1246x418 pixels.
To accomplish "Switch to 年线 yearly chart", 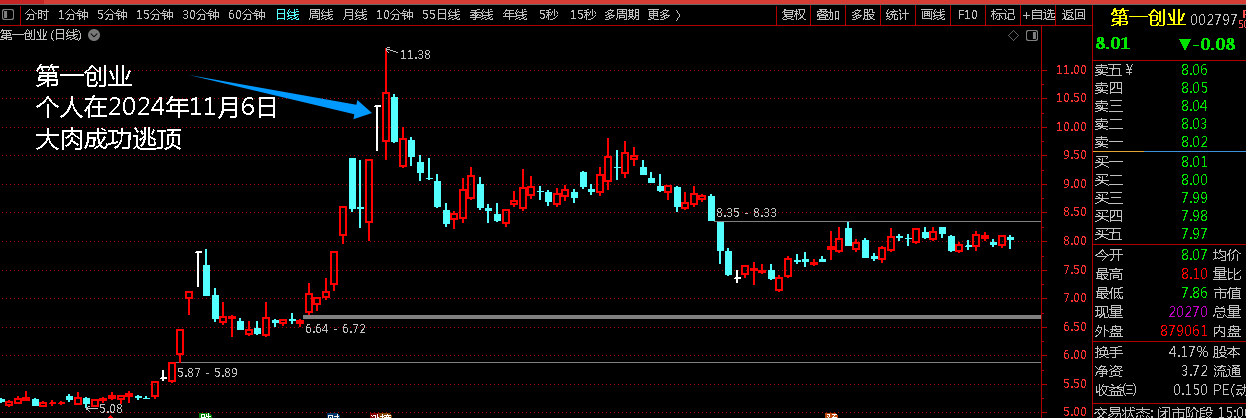I will click(x=514, y=15).
